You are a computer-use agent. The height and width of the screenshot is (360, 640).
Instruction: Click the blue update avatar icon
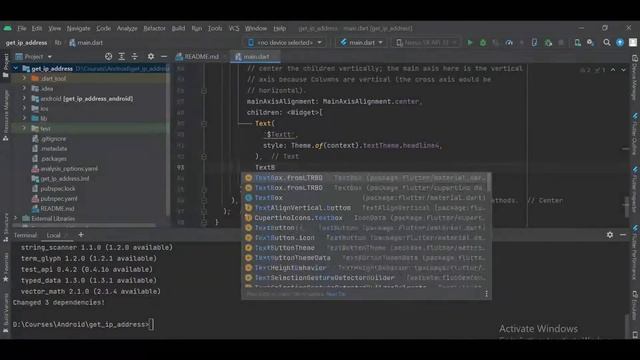pyautogui.click(x=620, y=42)
